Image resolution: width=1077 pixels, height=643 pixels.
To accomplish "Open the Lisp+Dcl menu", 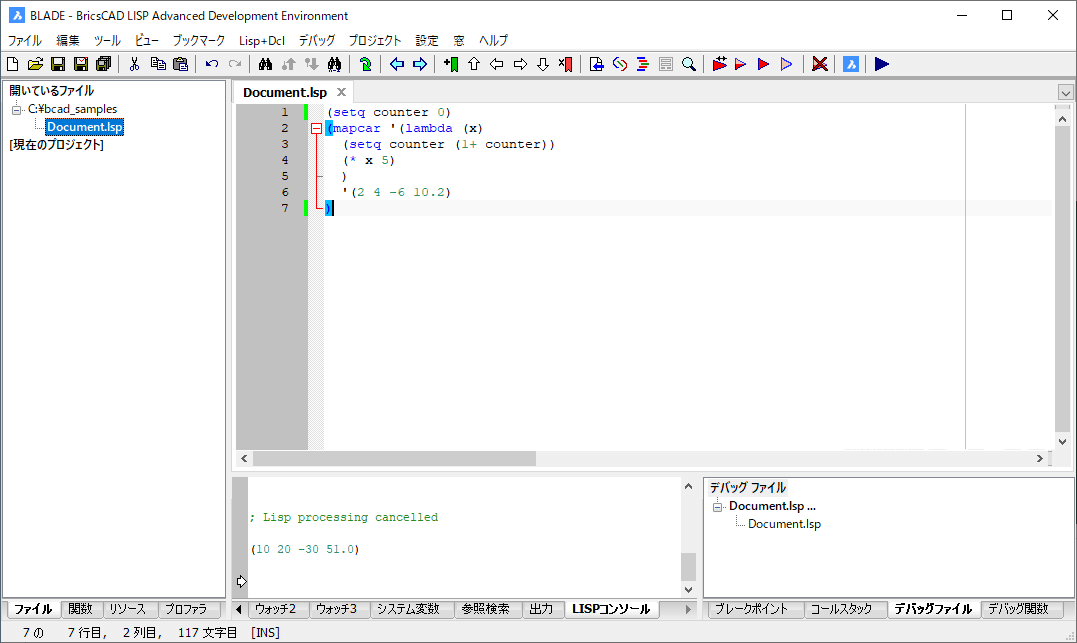I will 262,41.
